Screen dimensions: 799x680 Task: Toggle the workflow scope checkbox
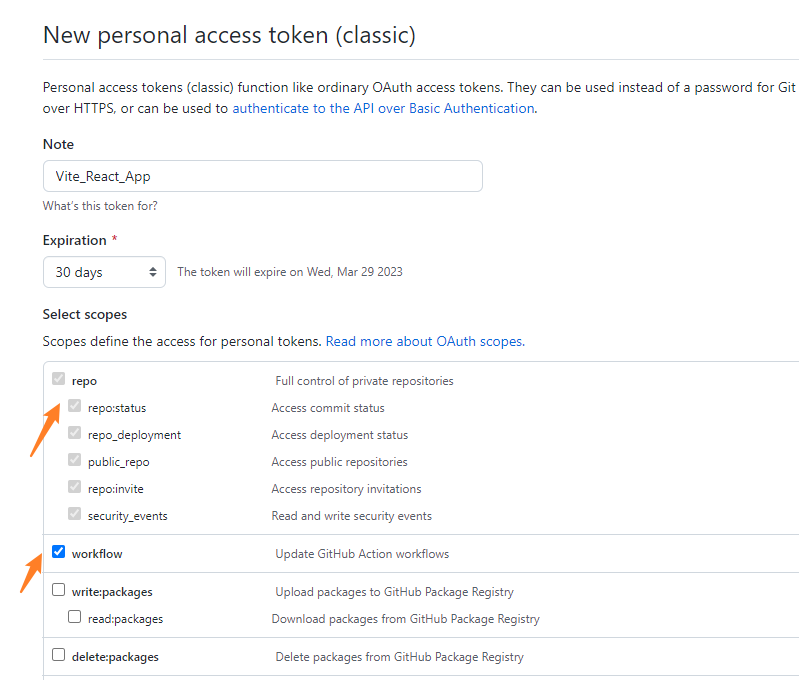(59, 552)
